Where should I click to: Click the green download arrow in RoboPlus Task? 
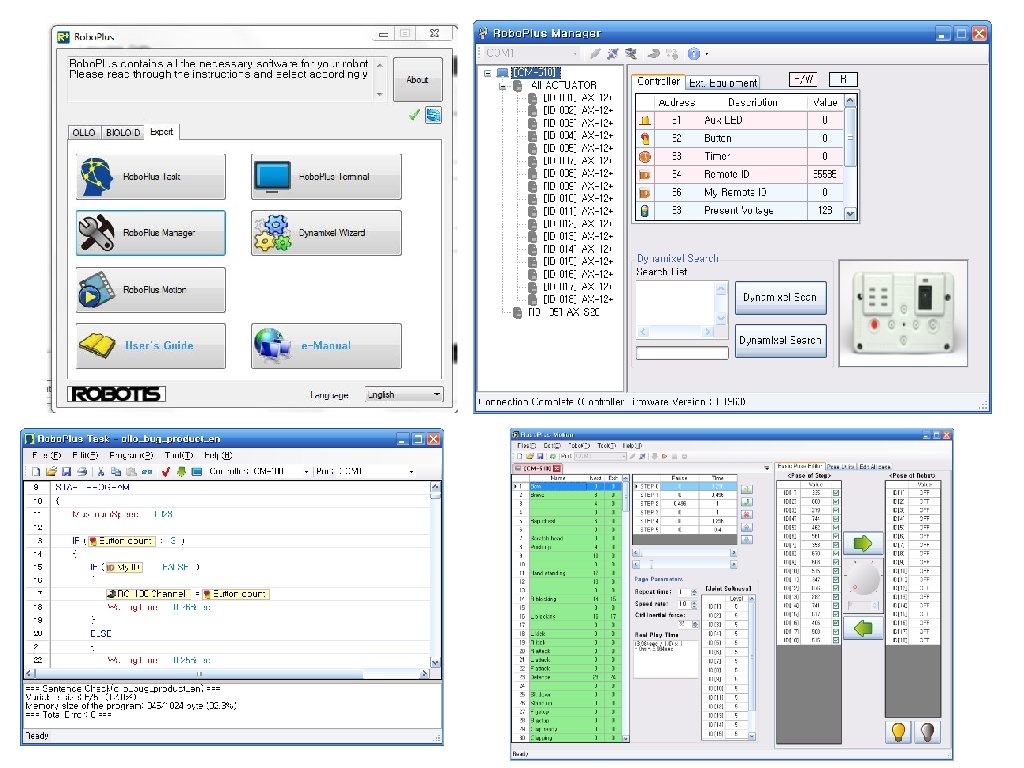(181, 472)
